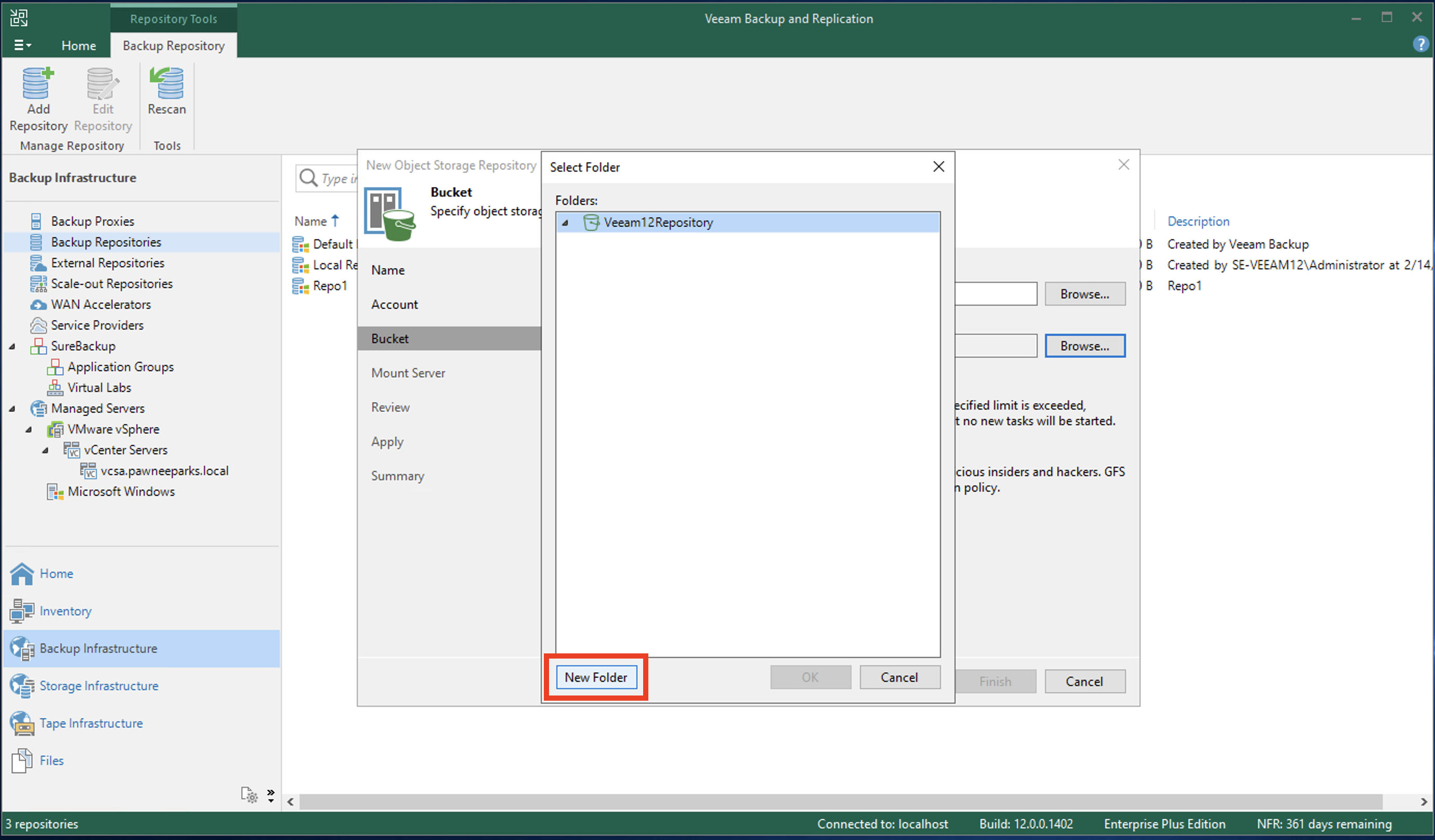This screenshot has height=840, width=1435.
Task: Click the Application Groups icon
Action: click(x=55, y=367)
